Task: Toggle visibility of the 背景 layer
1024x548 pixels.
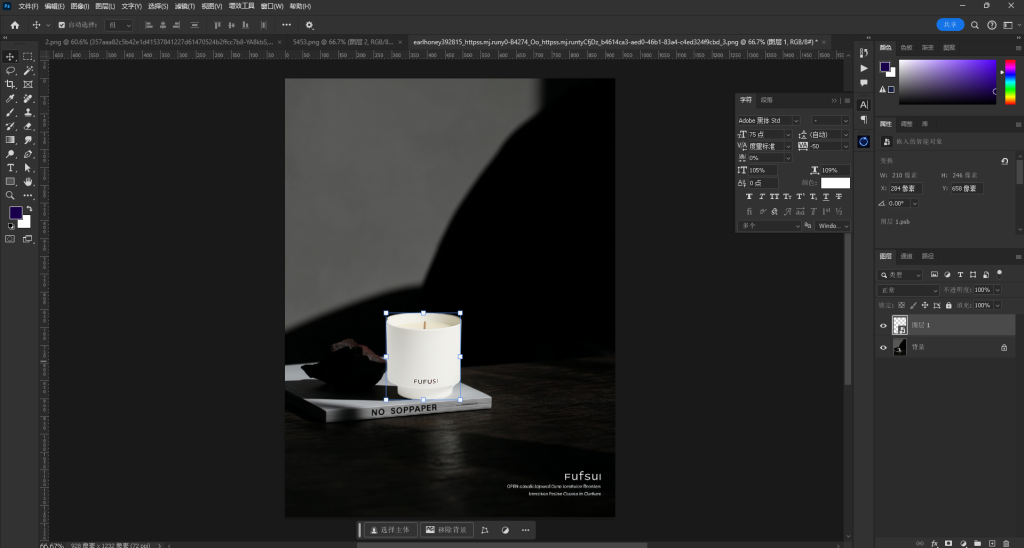Action: [883, 347]
